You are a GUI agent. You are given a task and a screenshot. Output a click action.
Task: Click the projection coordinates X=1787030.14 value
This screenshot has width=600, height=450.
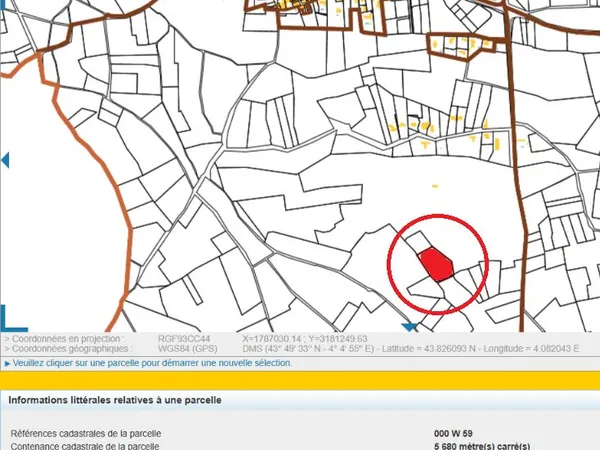point(305,339)
